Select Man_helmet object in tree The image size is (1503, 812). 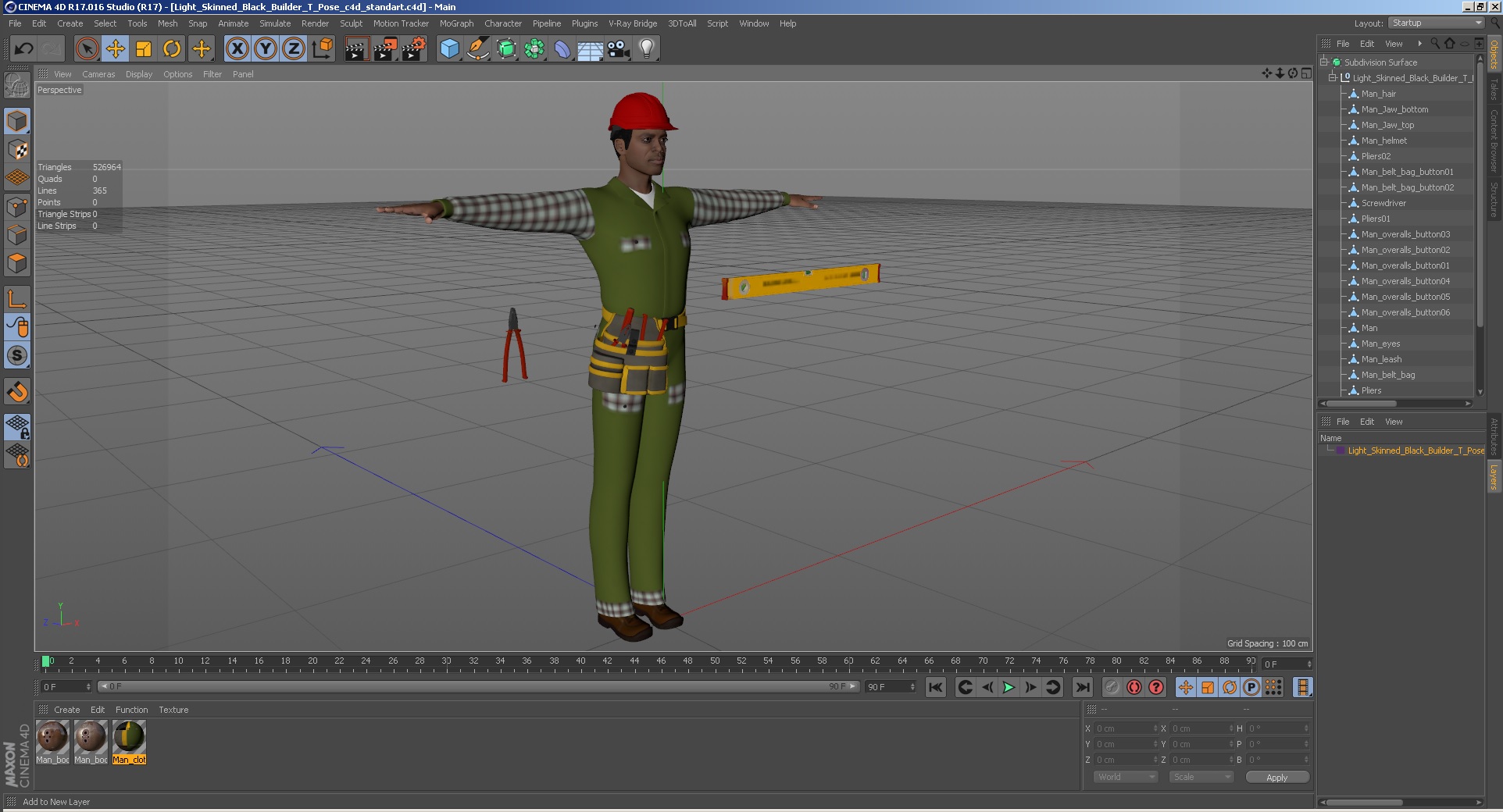(x=1383, y=141)
